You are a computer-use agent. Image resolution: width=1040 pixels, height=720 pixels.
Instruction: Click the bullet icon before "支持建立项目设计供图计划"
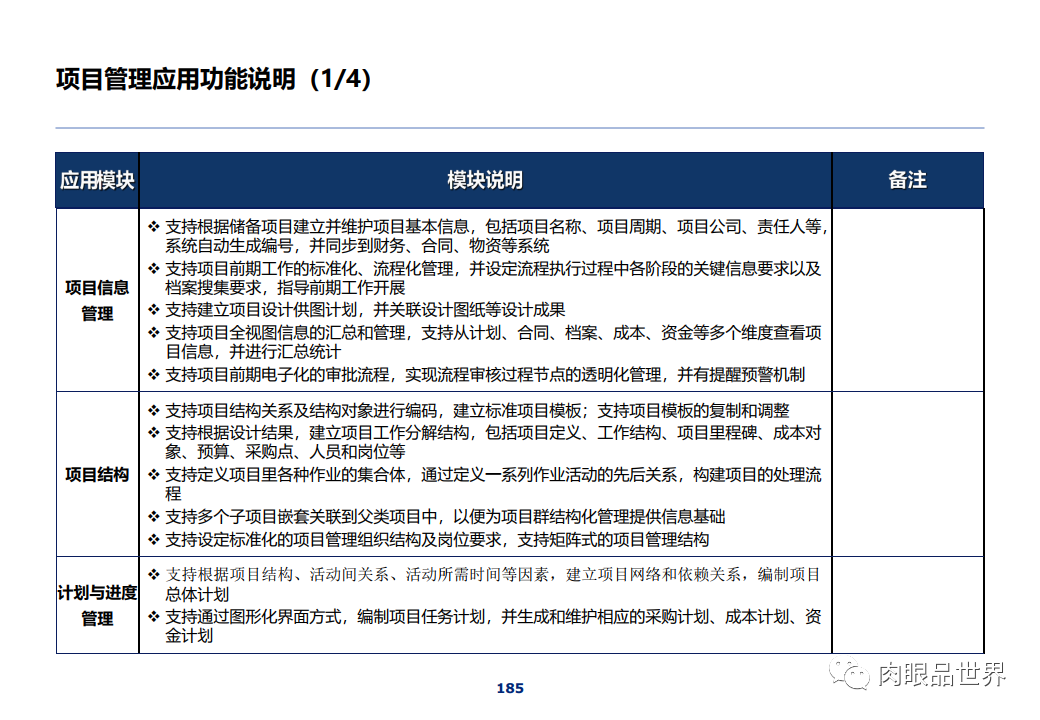(x=152, y=308)
